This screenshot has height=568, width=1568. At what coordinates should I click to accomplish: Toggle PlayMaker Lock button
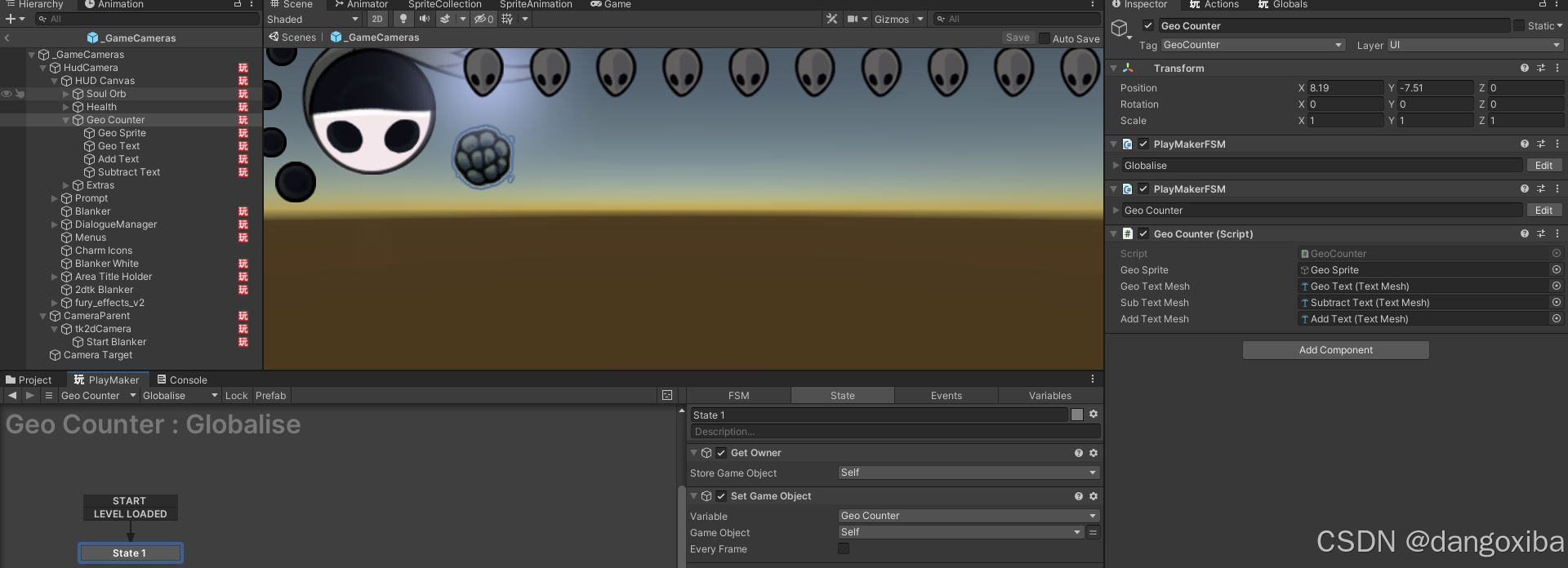pyautogui.click(x=236, y=396)
